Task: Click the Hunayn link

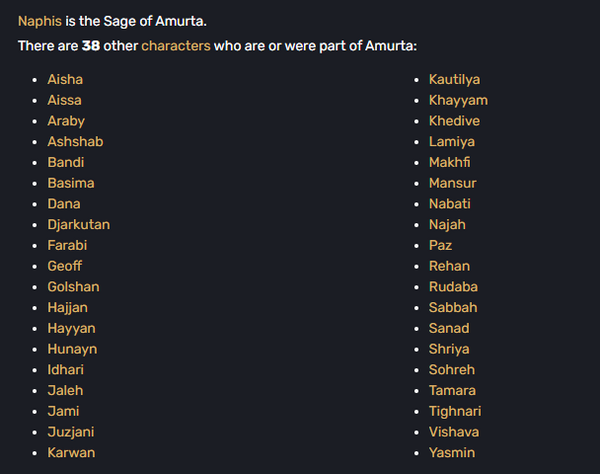Action: (72, 349)
